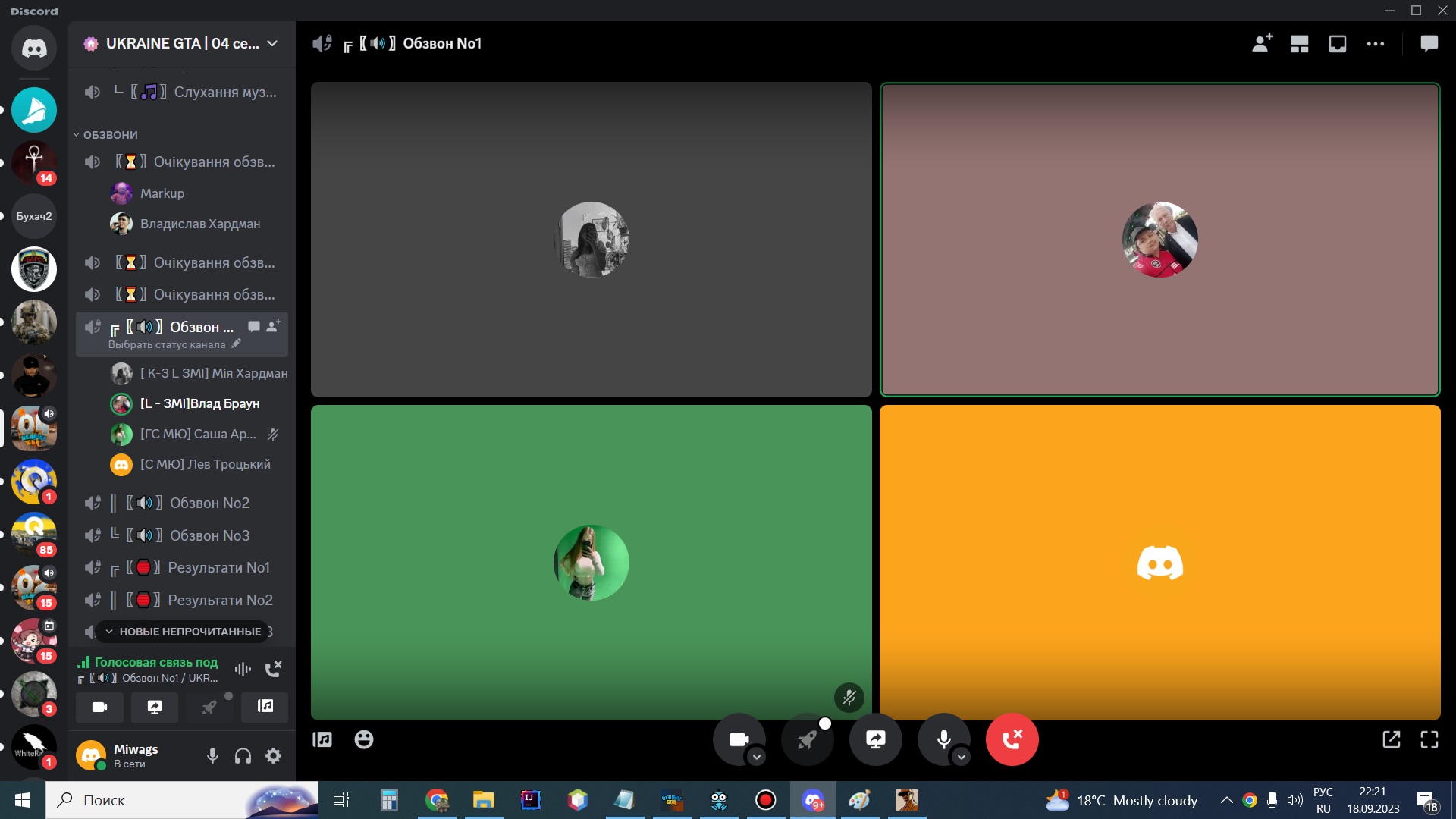Screen dimensions: 1456x819
Task: Deafen audio with headphones icon
Action: pyautogui.click(x=243, y=755)
